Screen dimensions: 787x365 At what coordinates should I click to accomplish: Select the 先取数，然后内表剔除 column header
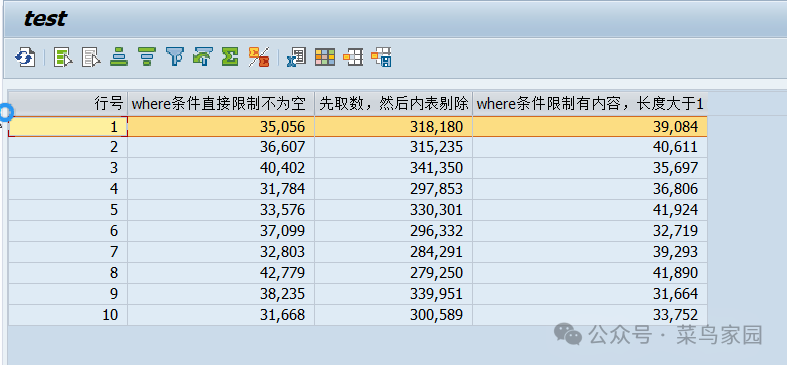click(x=394, y=104)
